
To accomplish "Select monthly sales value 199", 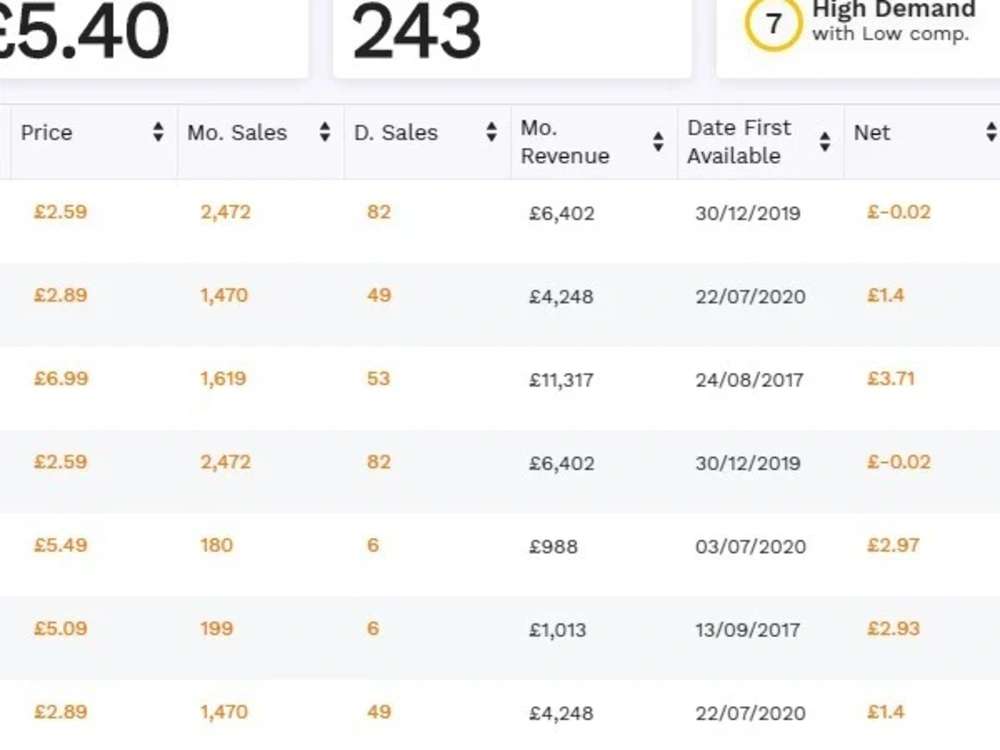I will pos(217,629).
